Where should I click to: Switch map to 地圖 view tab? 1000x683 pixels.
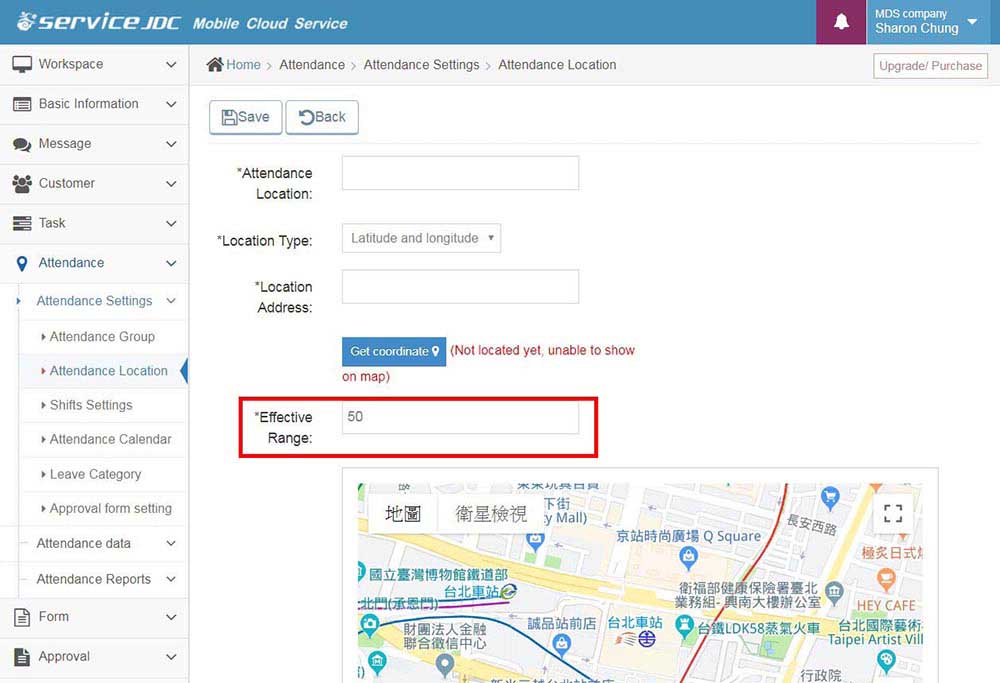click(x=403, y=513)
